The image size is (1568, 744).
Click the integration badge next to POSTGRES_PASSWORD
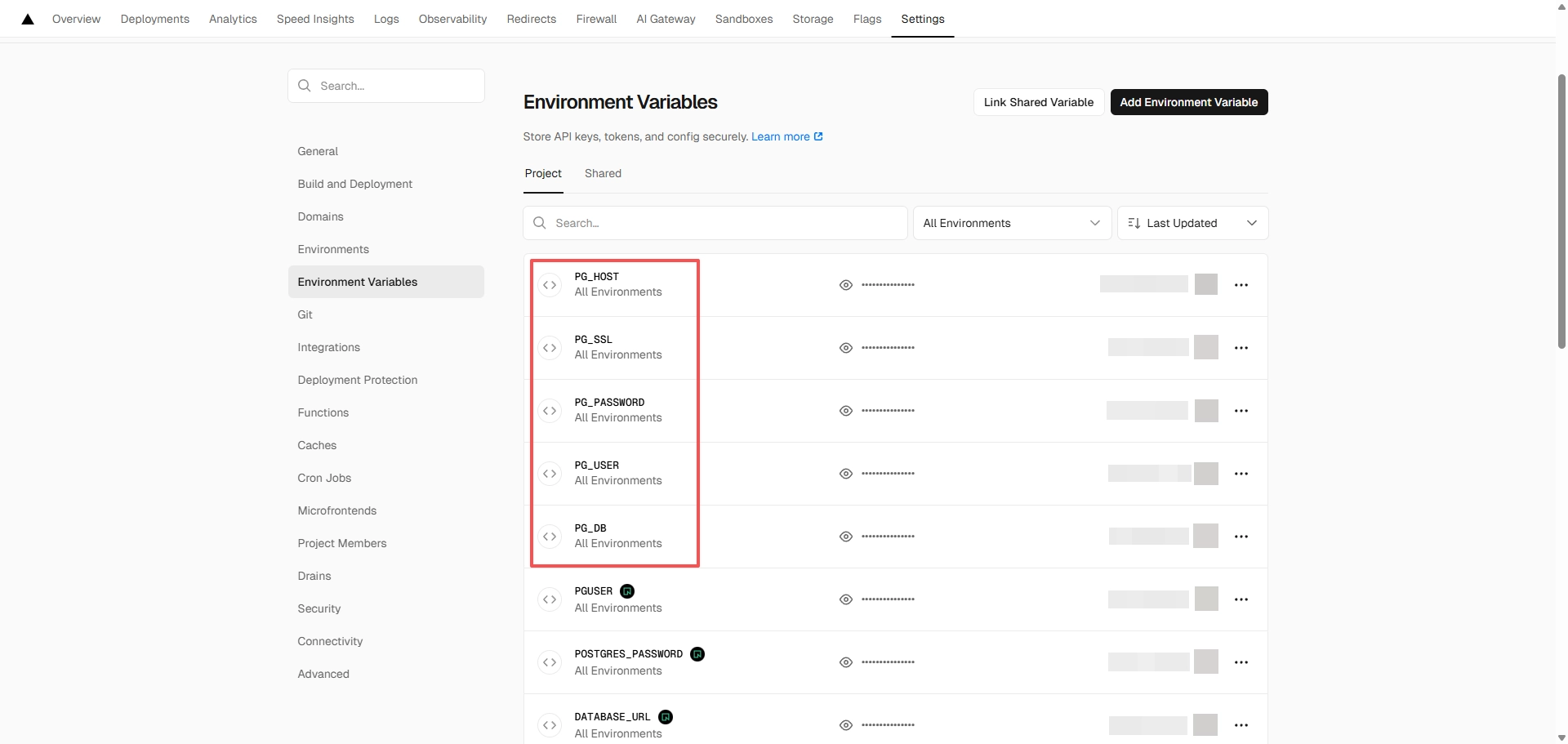click(x=697, y=654)
